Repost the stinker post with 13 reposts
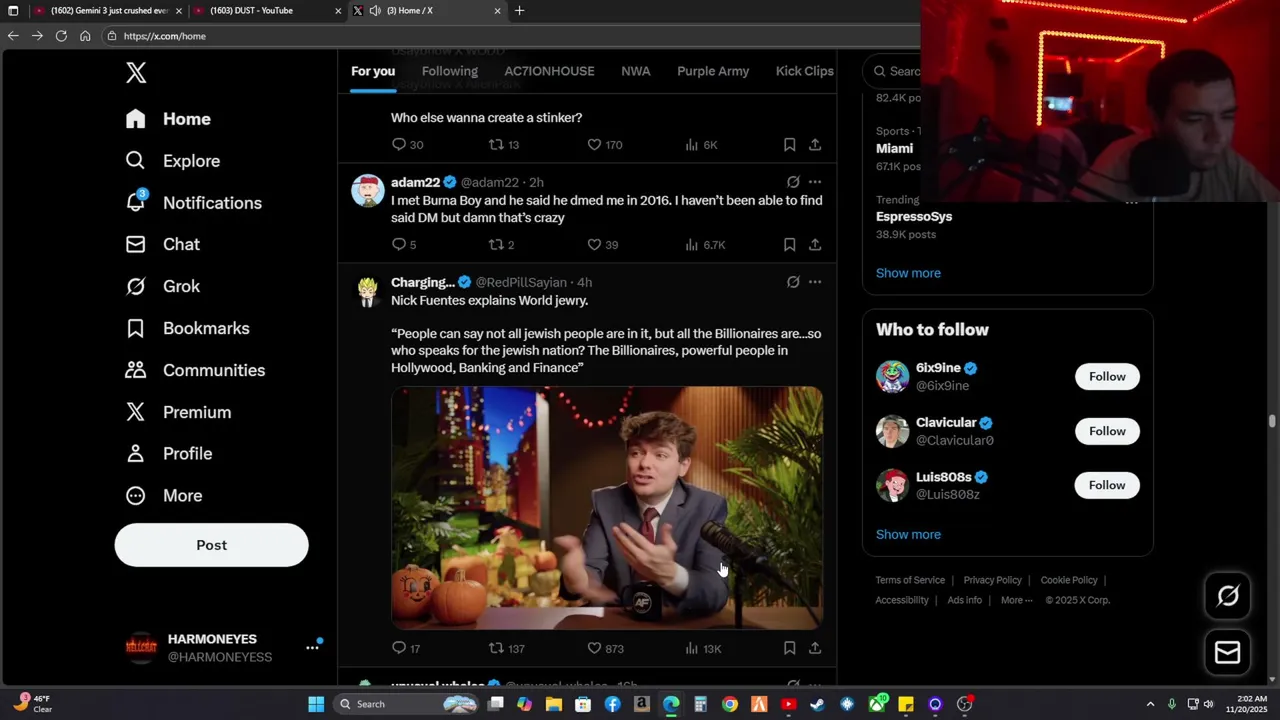Viewport: 1280px width, 720px height. tap(503, 145)
